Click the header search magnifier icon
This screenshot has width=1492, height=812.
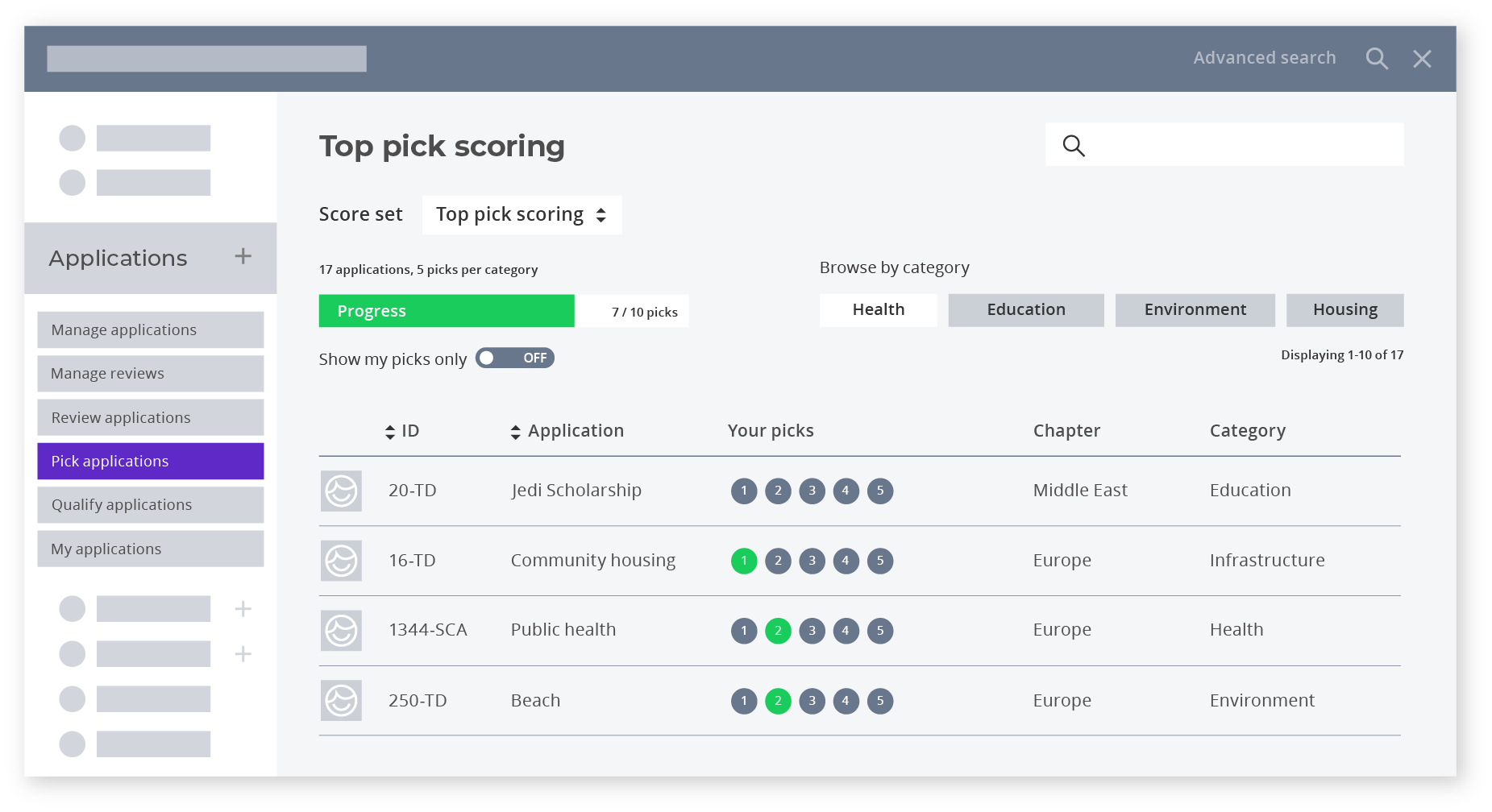(x=1377, y=59)
